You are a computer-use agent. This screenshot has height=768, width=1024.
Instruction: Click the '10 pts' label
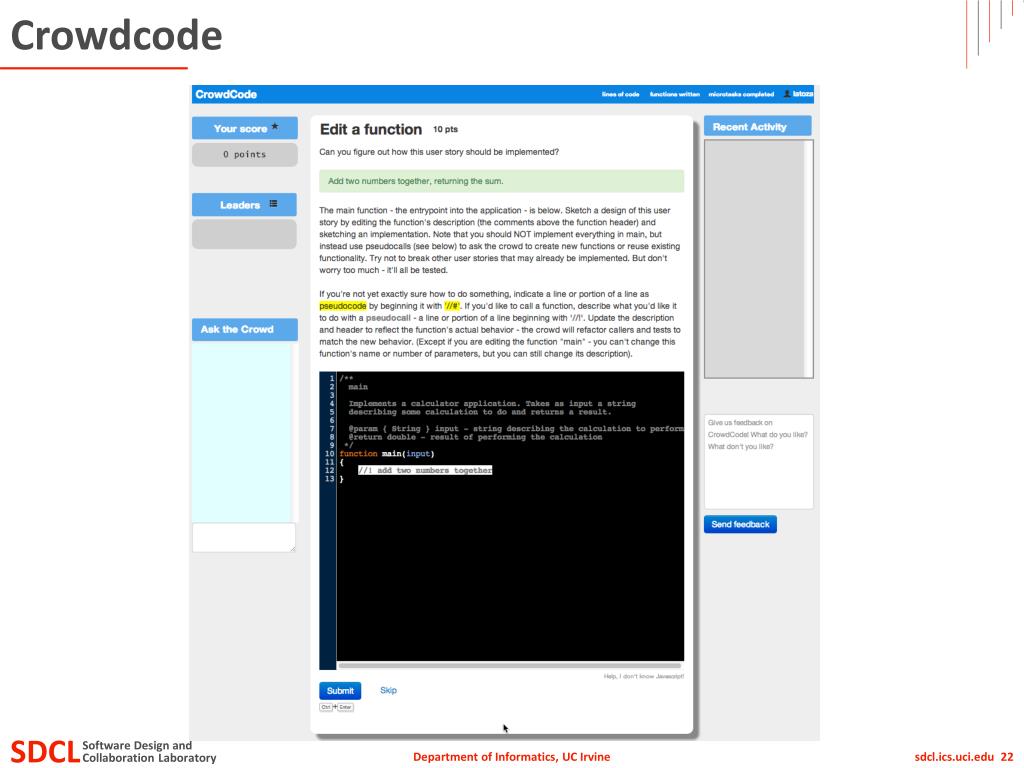pyautogui.click(x=445, y=129)
